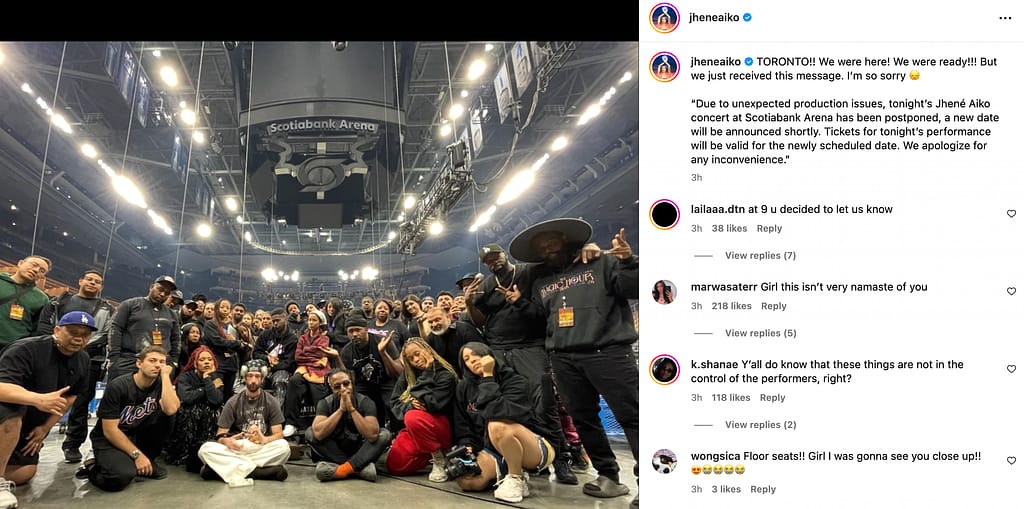Open lailaaa.dtn commenter avatar
The height and width of the screenshot is (509, 1024).
(664, 214)
